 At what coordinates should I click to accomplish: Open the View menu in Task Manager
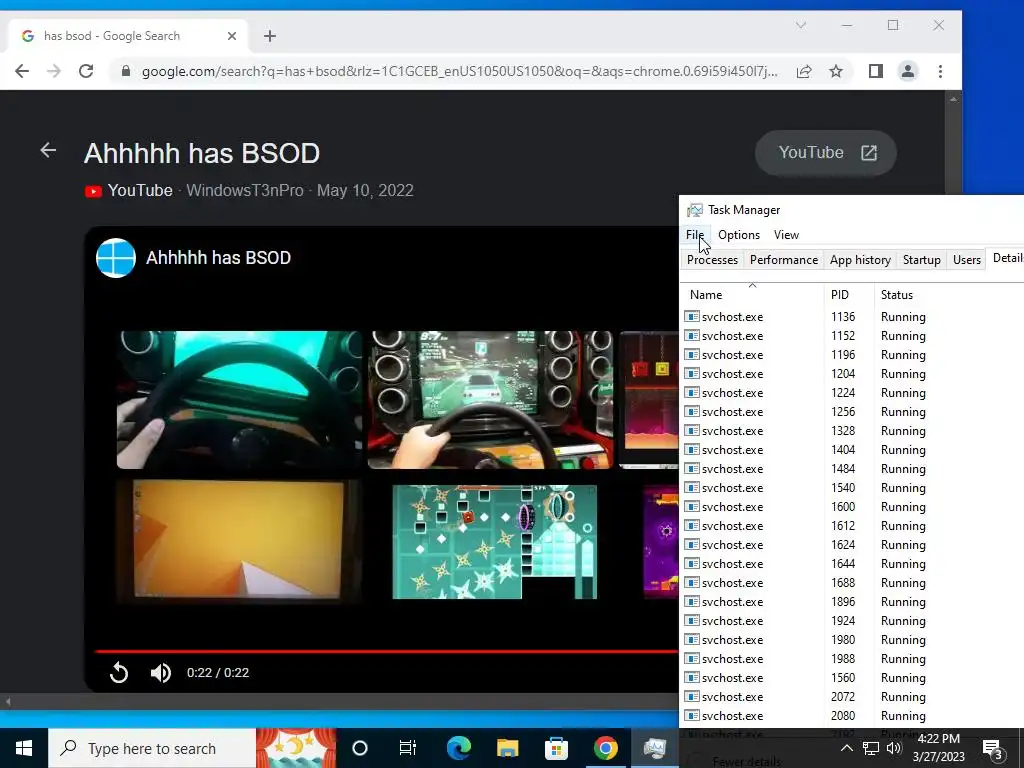[786, 235]
